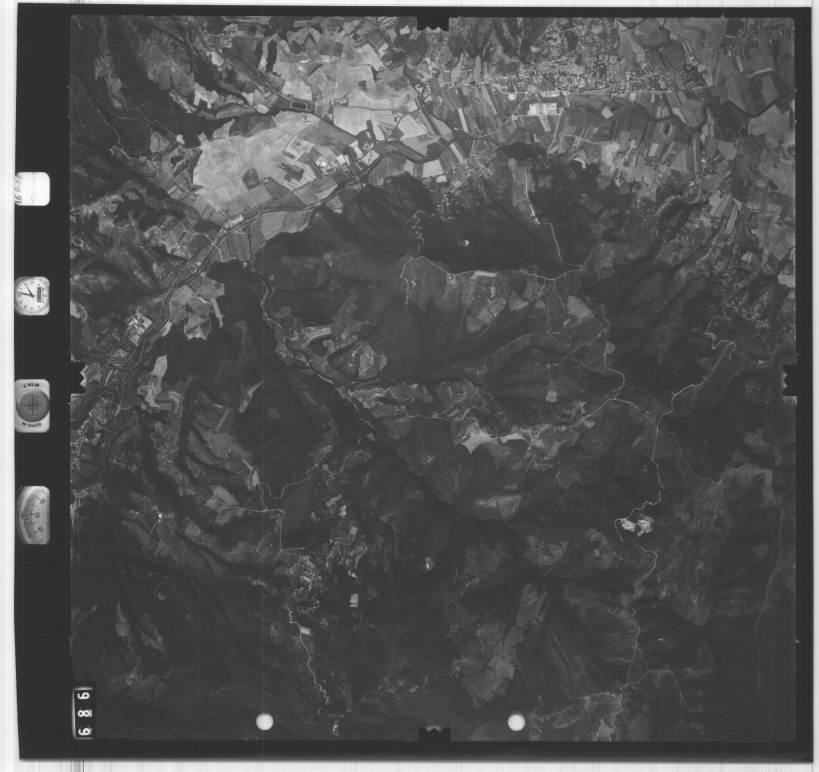This screenshot has height=772, width=819.
Task: Click the blank white data label box
Action: [33, 188]
